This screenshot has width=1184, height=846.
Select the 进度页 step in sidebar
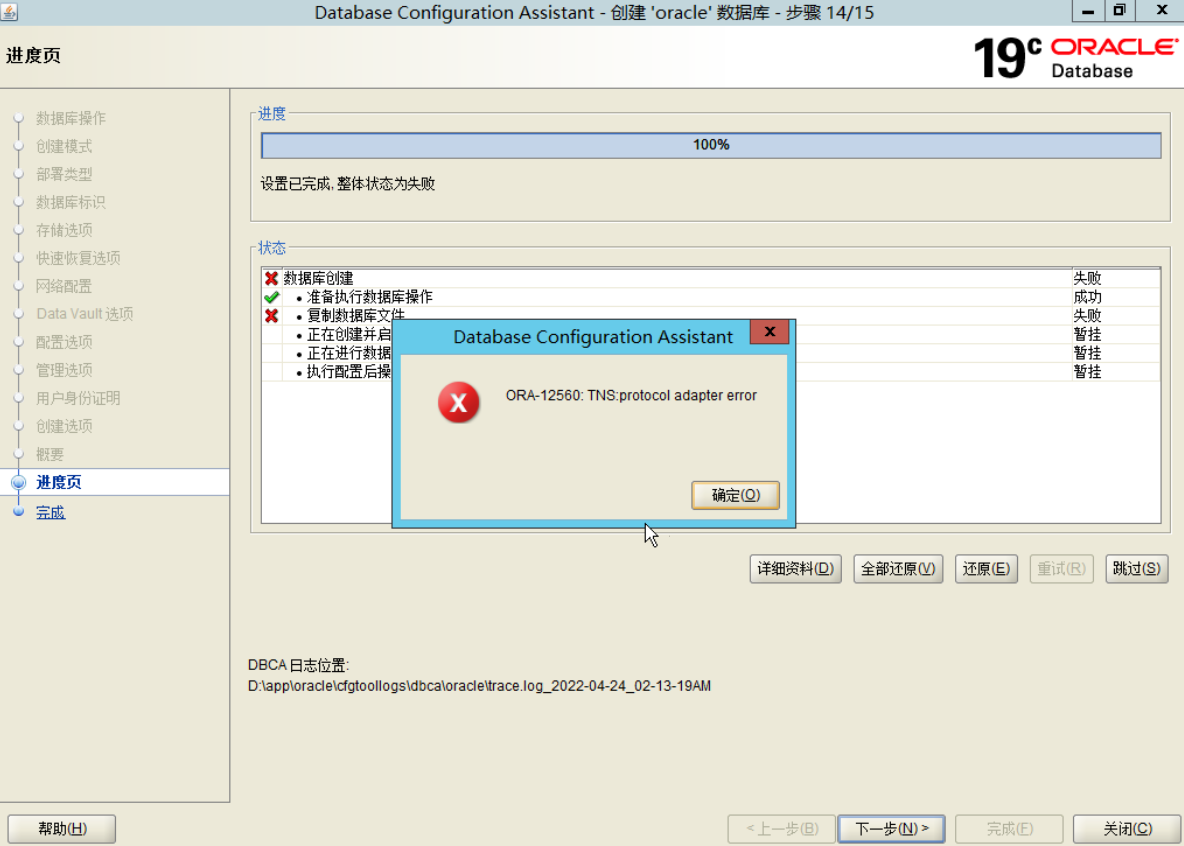tap(59, 482)
